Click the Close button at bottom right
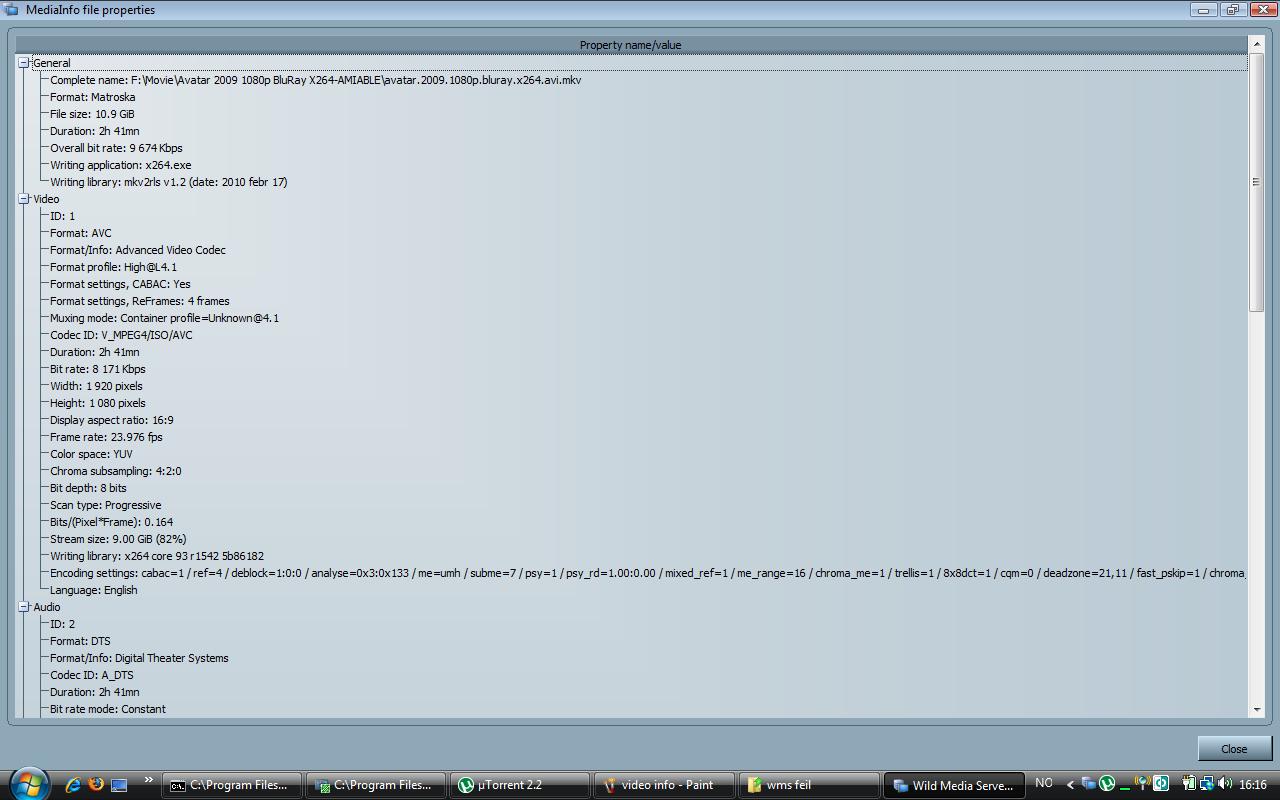Viewport: 1280px width, 800px height. pyautogui.click(x=1234, y=748)
